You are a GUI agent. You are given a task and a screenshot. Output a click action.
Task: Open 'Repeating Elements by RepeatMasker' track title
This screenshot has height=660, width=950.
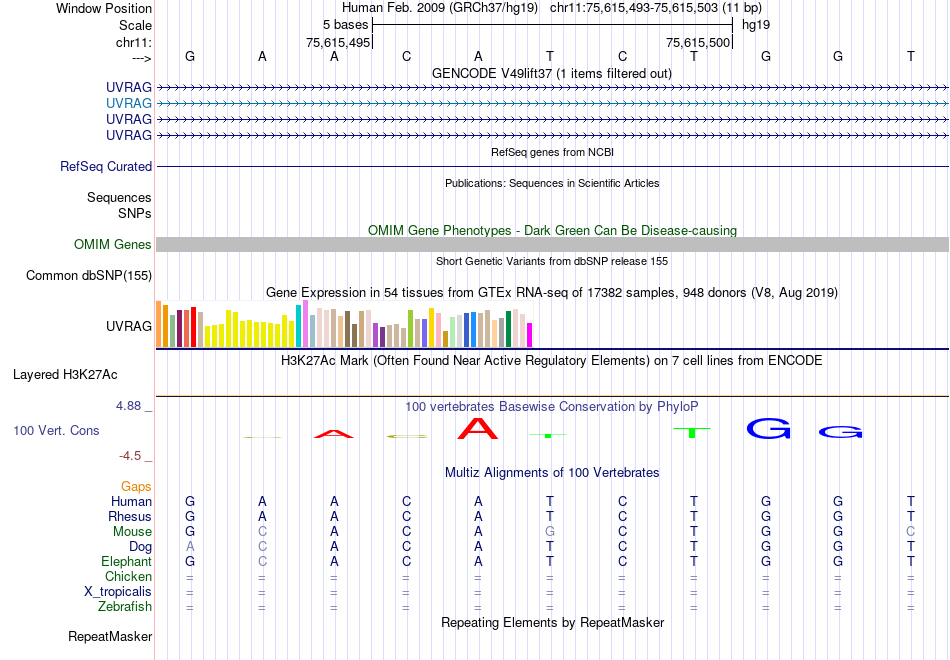[x=552, y=622]
